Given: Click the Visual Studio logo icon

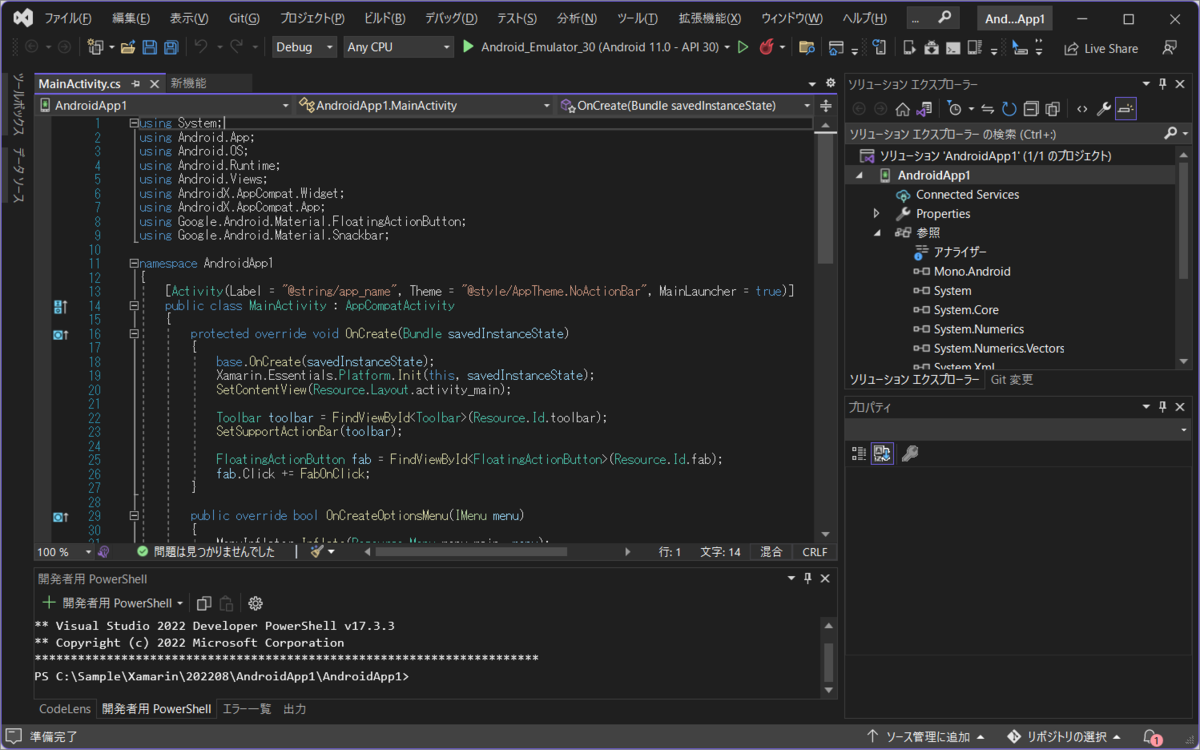Looking at the screenshot, I should [x=23, y=18].
